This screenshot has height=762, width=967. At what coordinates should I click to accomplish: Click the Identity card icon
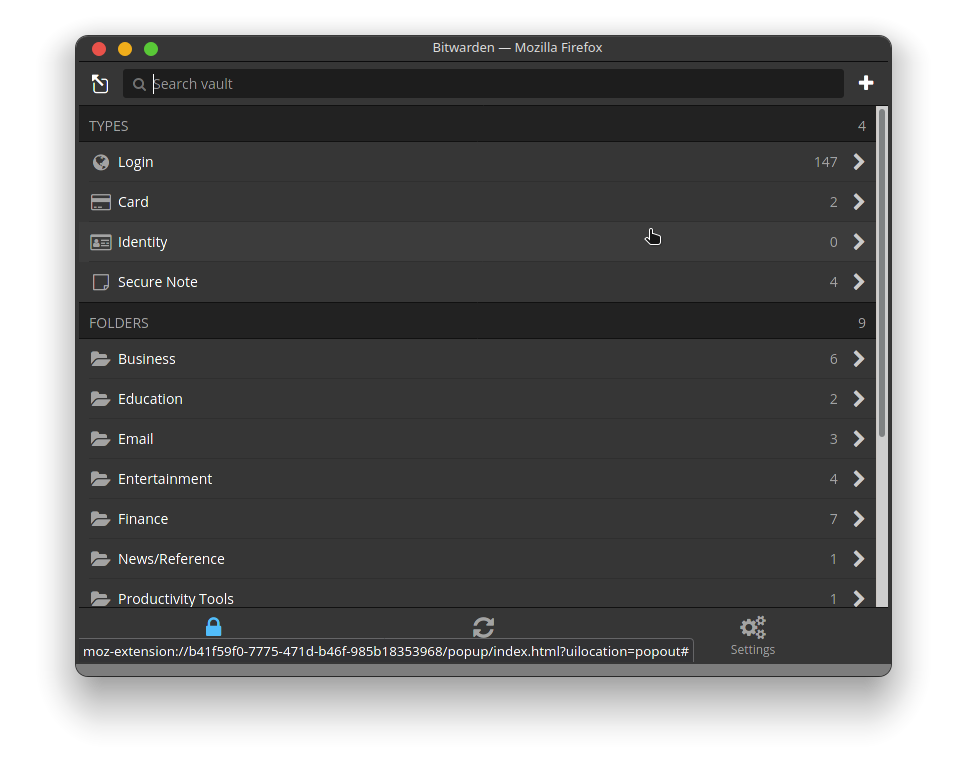(x=101, y=242)
